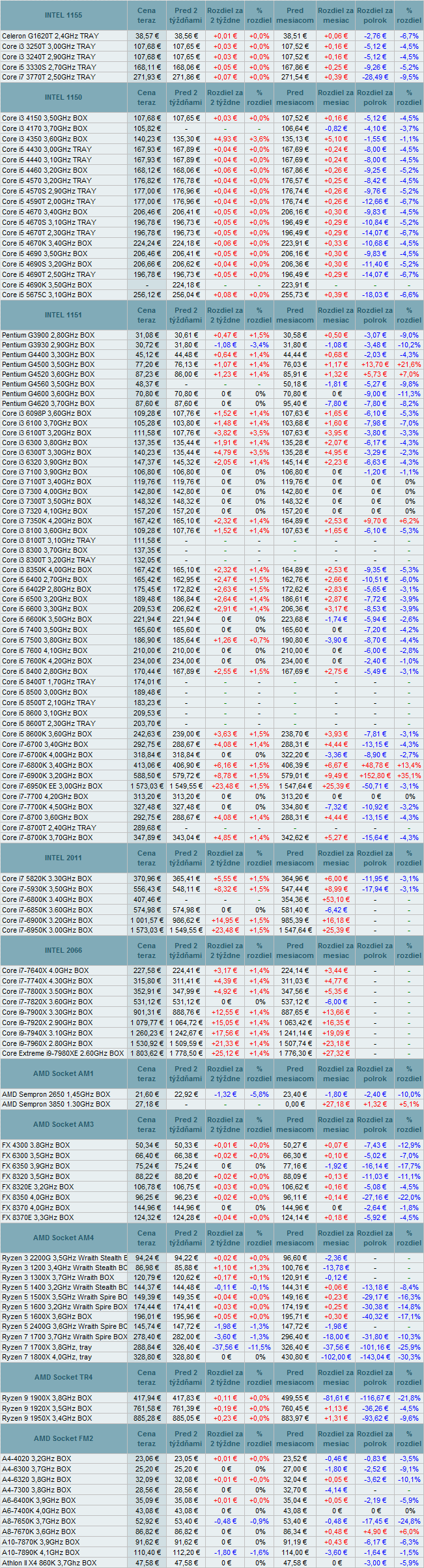Select the Core i7-6950K EE 3,00GHz BOX row name
This screenshot has width=424, height=1568.
click(x=52, y=786)
